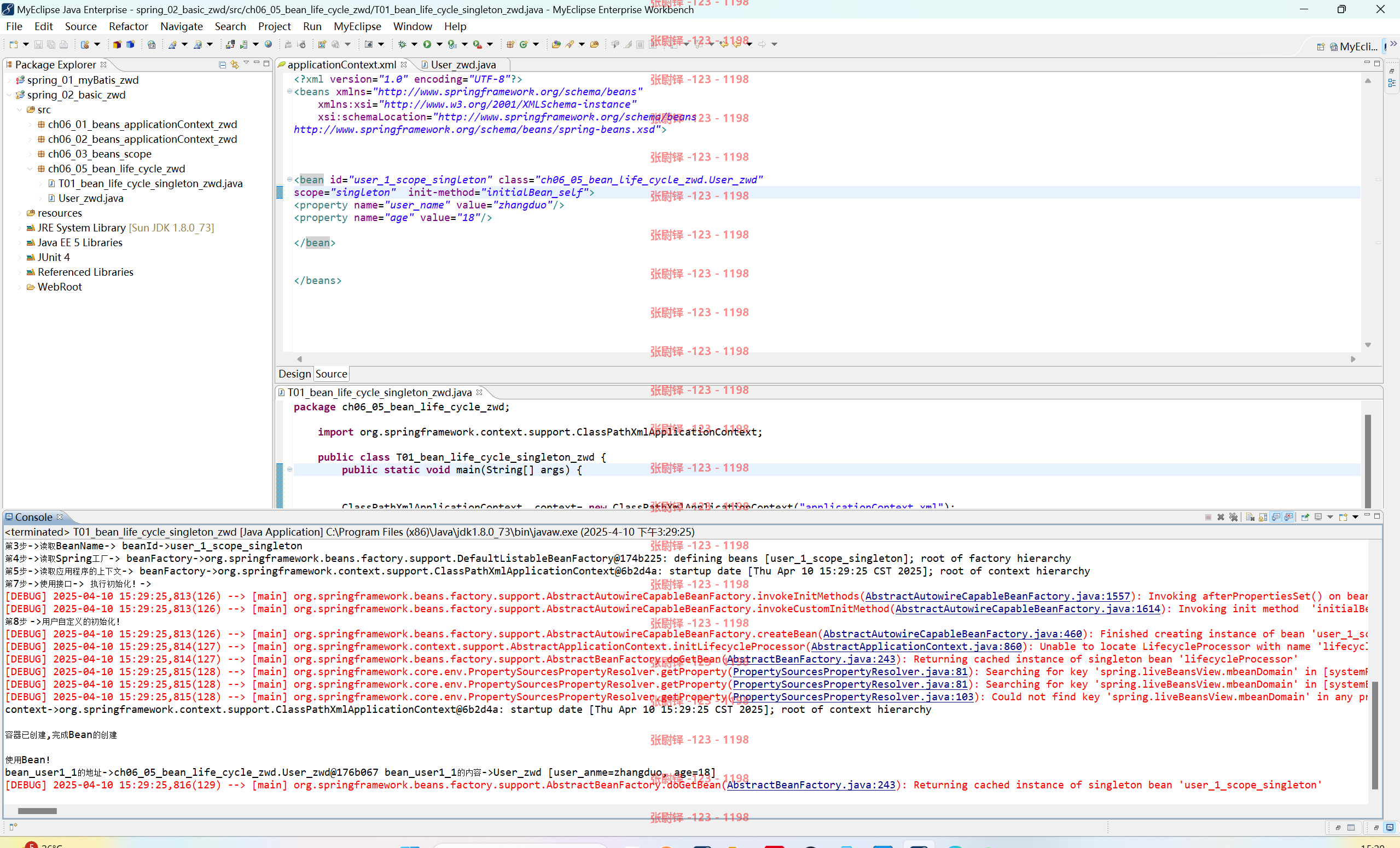Screen dimensions: 1400x848
Task: Toggle fold of beans element in XML
Action: pos(289,91)
